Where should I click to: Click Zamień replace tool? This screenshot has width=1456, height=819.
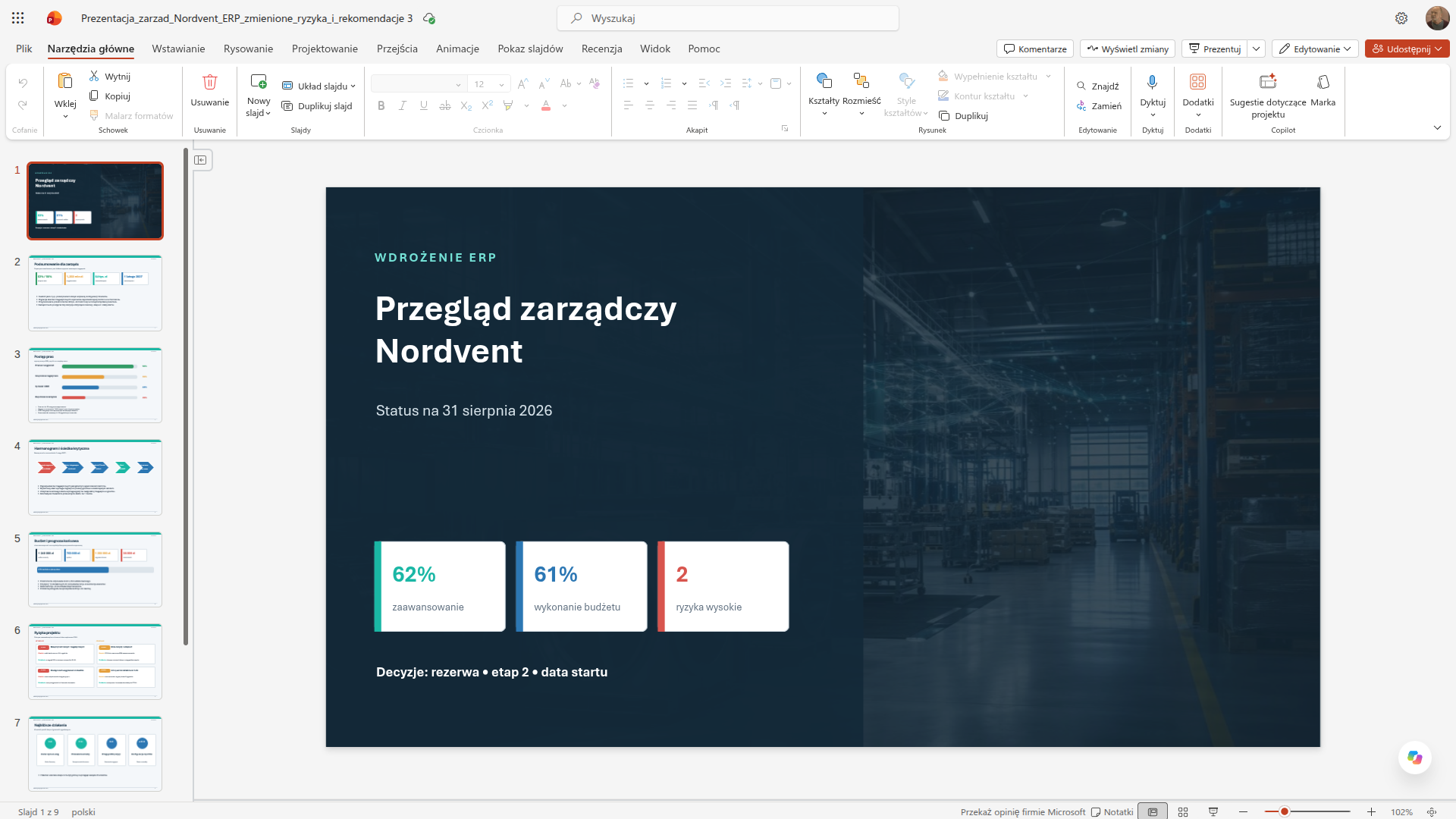click(x=1099, y=106)
